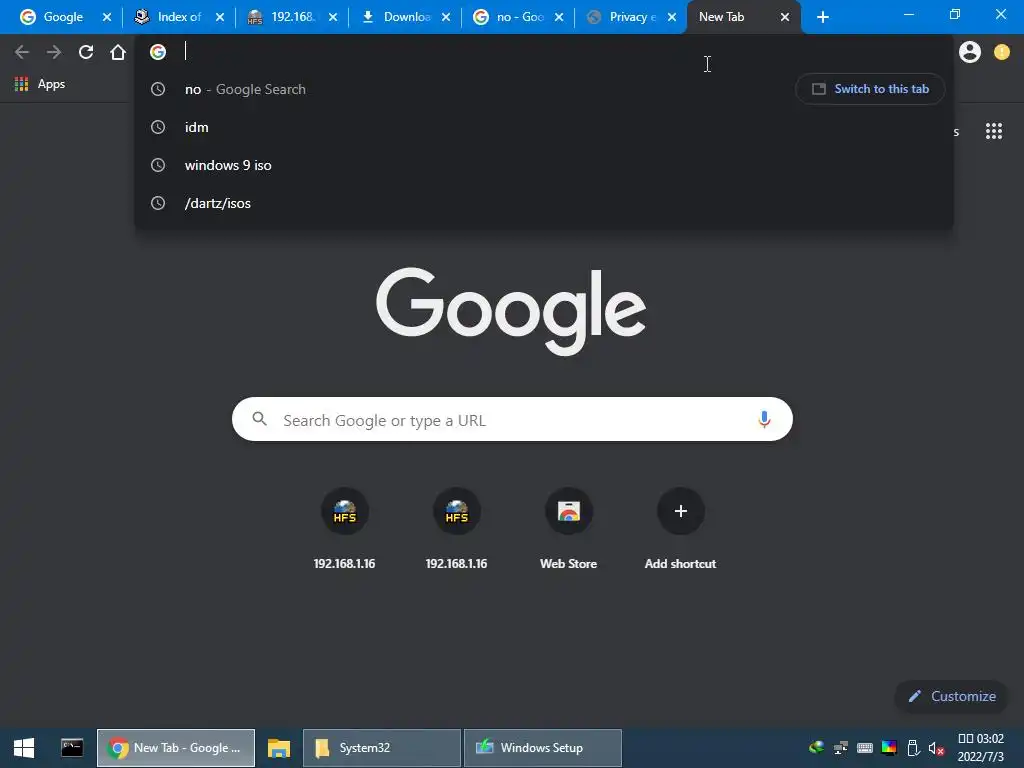This screenshot has height=768, width=1024.
Task: Open File Explorer from taskbar
Action: pyautogui.click(x=279, y=748)
